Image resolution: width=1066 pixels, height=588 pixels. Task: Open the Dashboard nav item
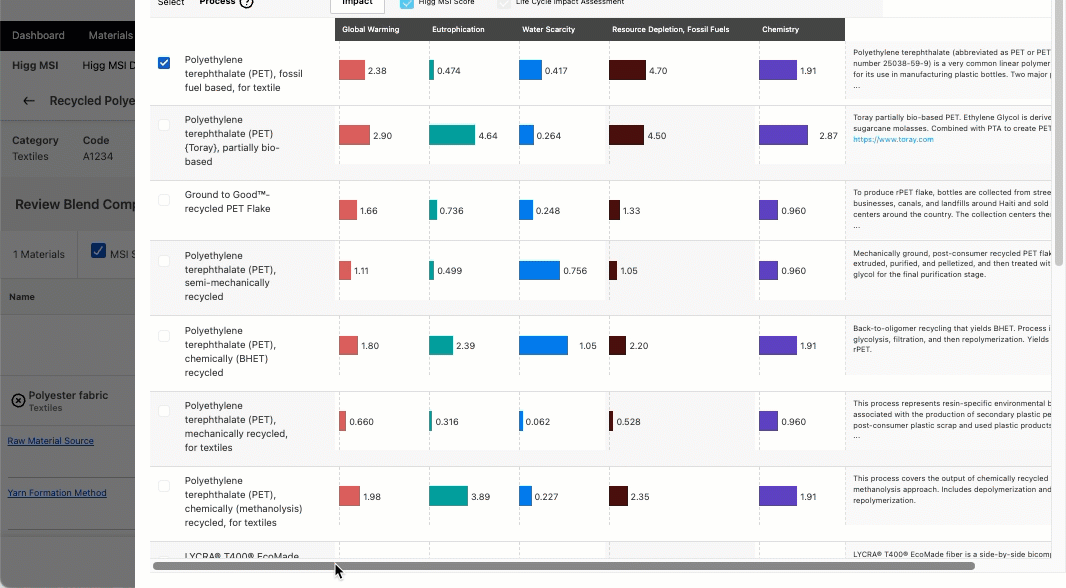(38, 35)
